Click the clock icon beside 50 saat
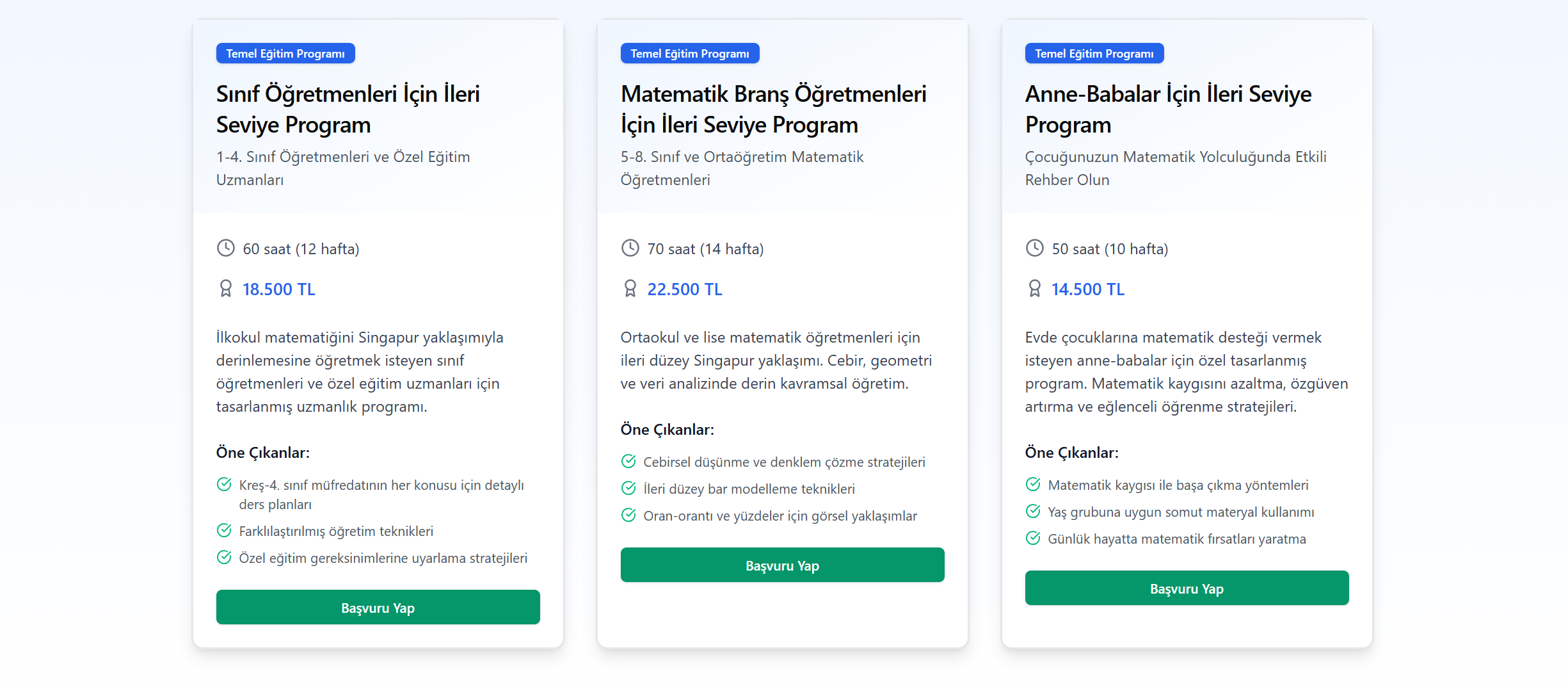This screenshot has height=689, width=1568. click(1035, 248)
